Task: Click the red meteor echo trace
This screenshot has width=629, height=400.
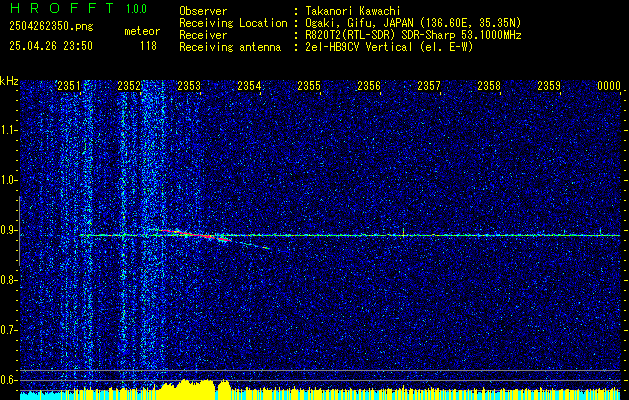Action: coord(197,235)
